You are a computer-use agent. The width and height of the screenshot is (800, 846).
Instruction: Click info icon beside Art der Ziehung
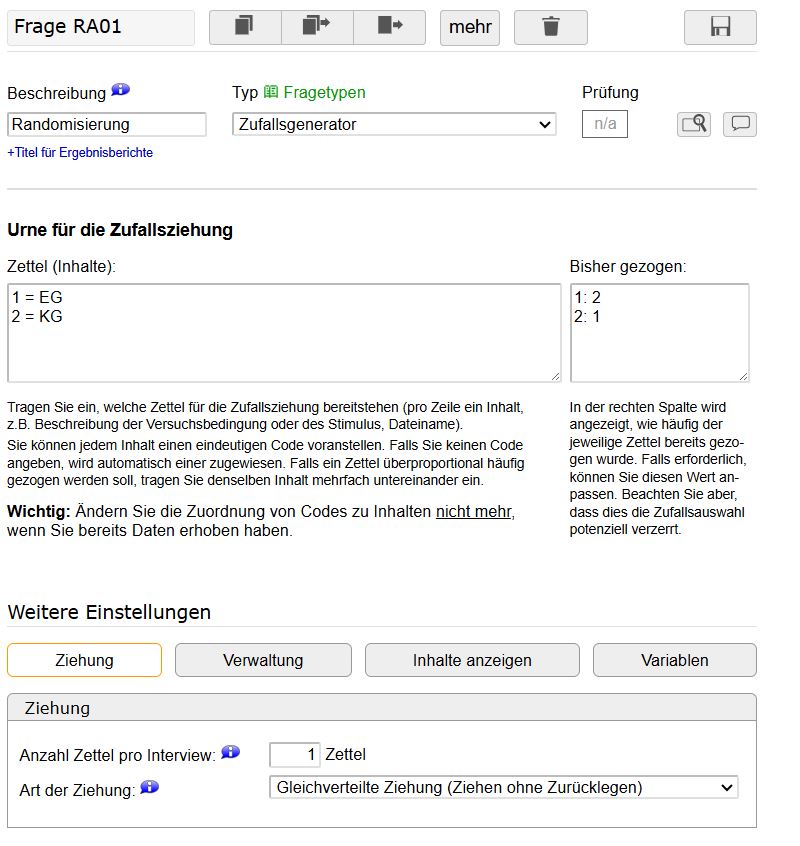click(149, 788)
